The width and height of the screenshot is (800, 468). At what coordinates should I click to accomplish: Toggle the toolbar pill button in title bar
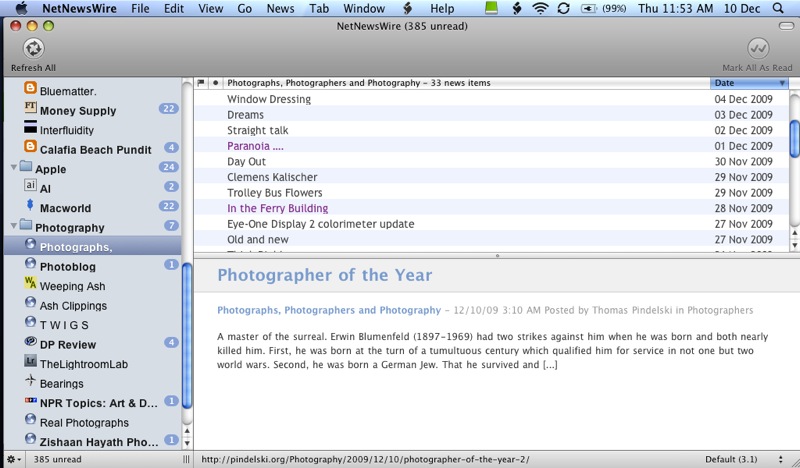pos(786,26)
